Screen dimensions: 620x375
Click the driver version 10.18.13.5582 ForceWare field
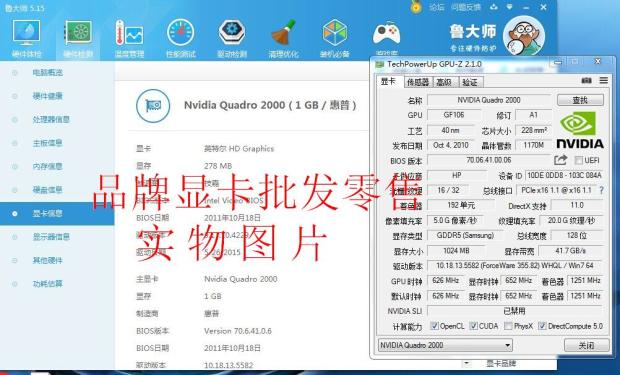[515, 265]
